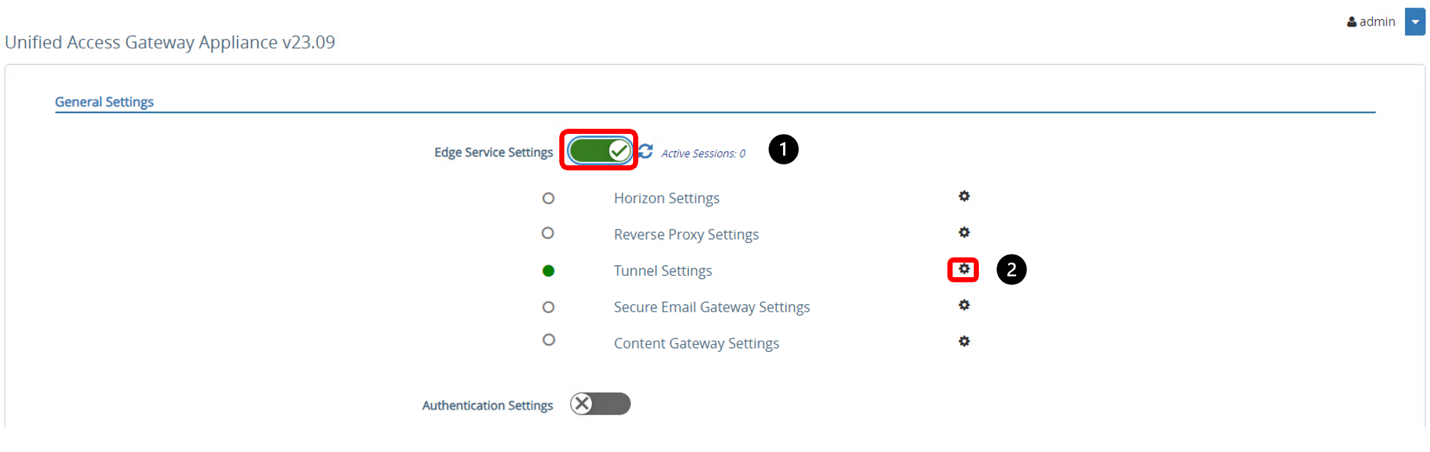This screenshot has width=1430, height=452.
Task: Refresh edge service status icon
Action: click(x=646, y=151)
